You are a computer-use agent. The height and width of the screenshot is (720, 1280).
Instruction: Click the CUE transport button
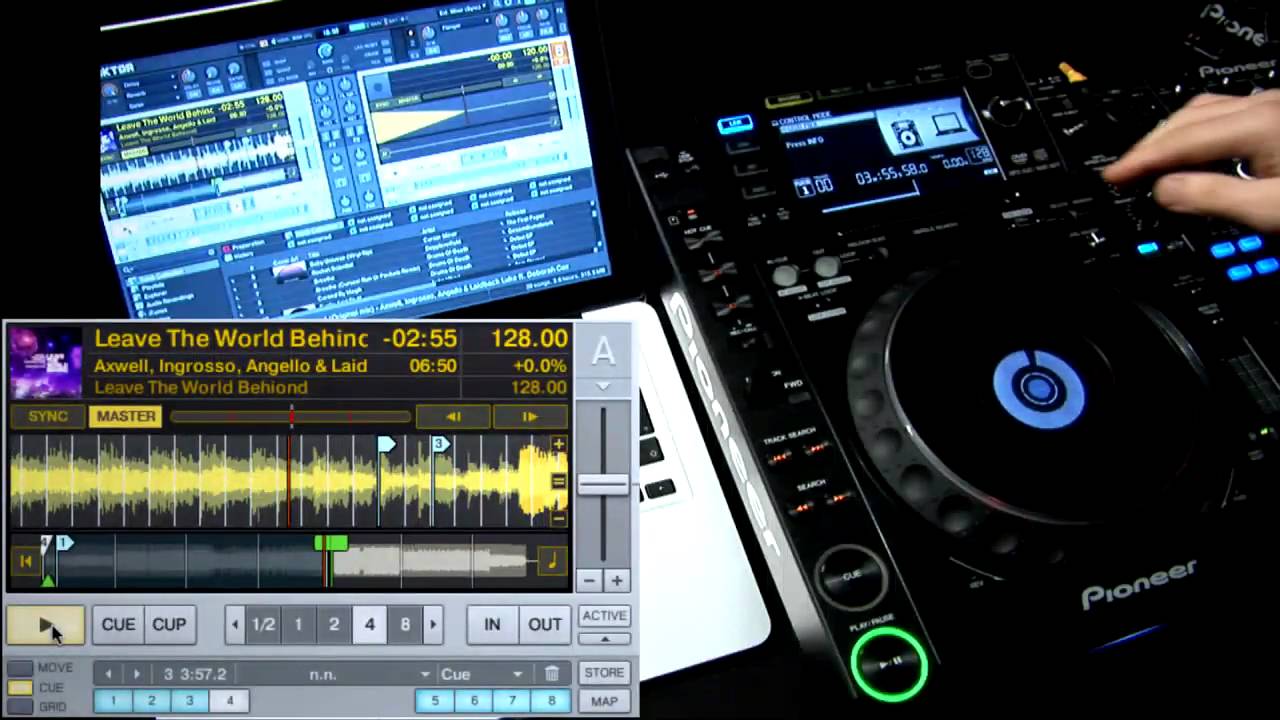tap(118, 624)
